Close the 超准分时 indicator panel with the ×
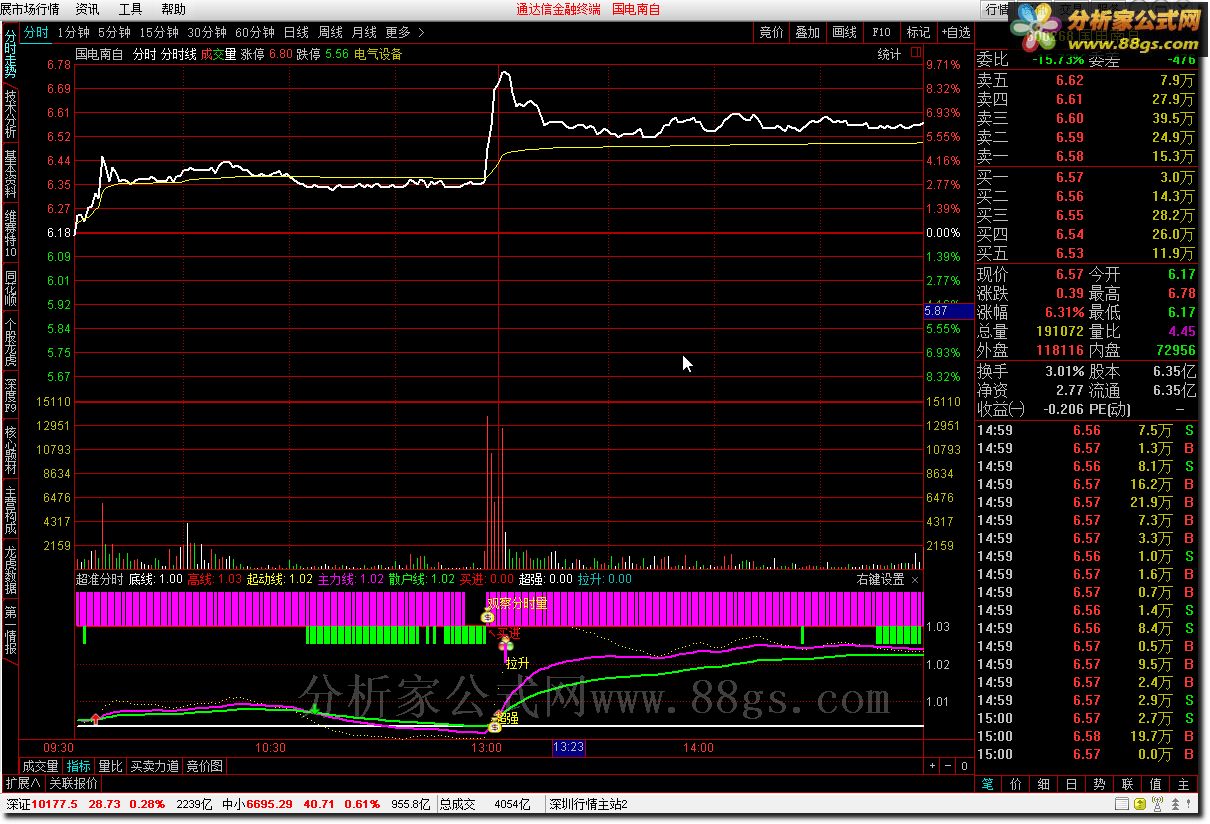 coord(915,579)
